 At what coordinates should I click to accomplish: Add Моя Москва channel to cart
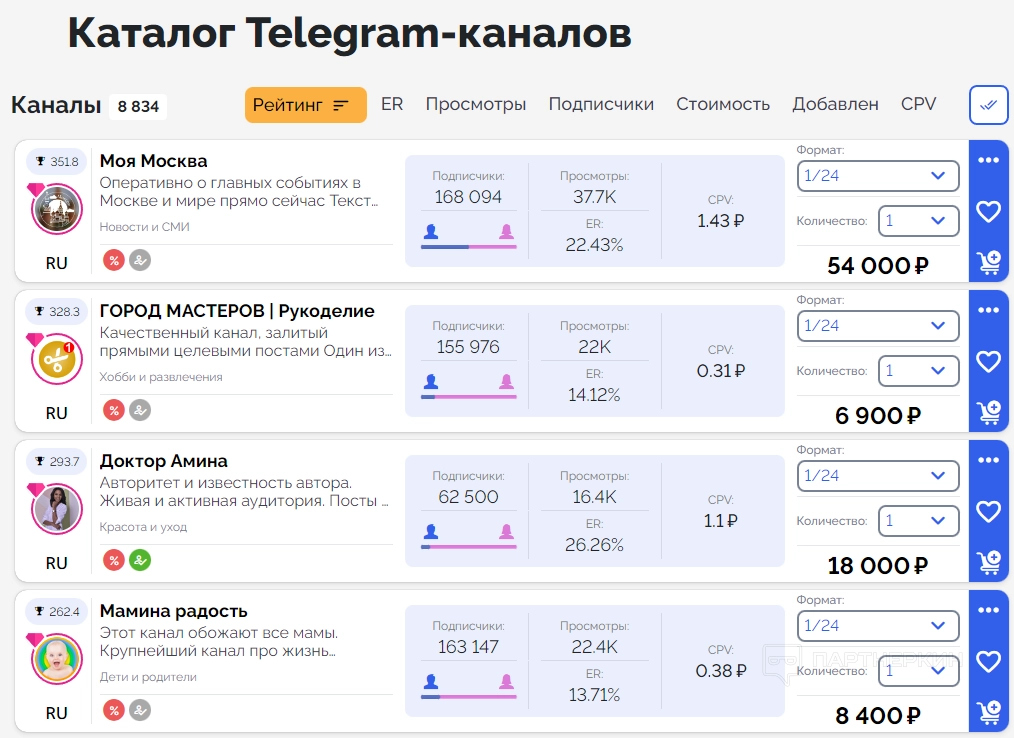pyautogui.click(x=989, y=263)
